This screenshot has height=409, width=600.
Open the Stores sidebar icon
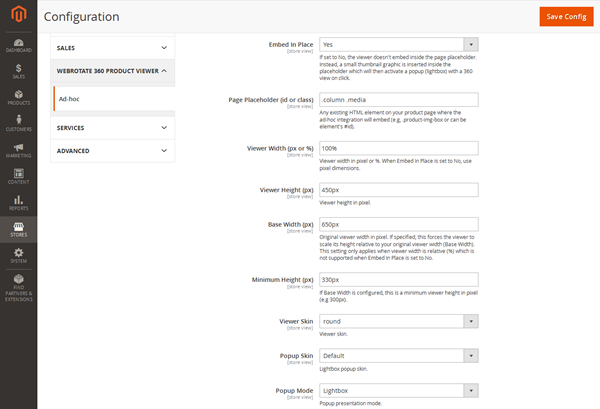click(x=18, y=230)
